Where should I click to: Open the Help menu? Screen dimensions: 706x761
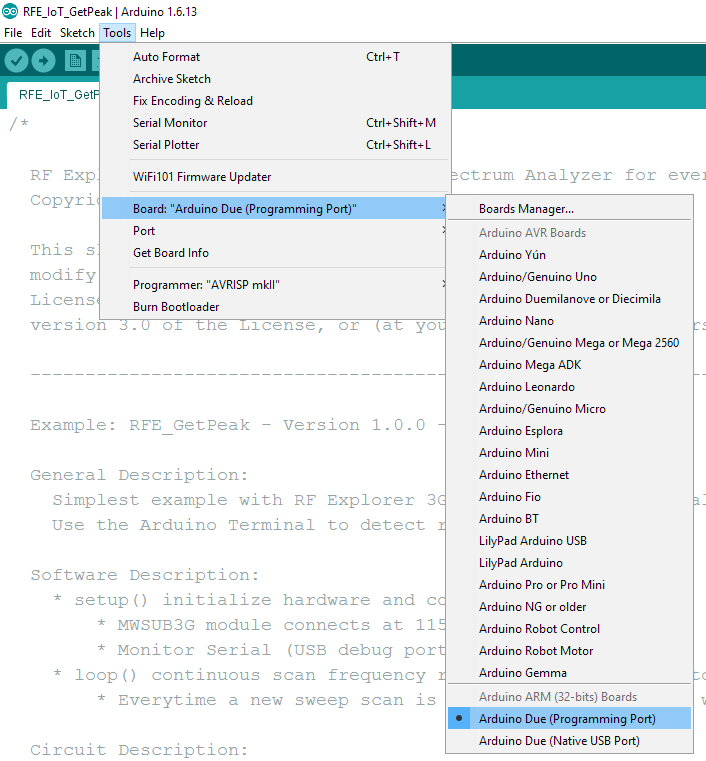[152, 33]
